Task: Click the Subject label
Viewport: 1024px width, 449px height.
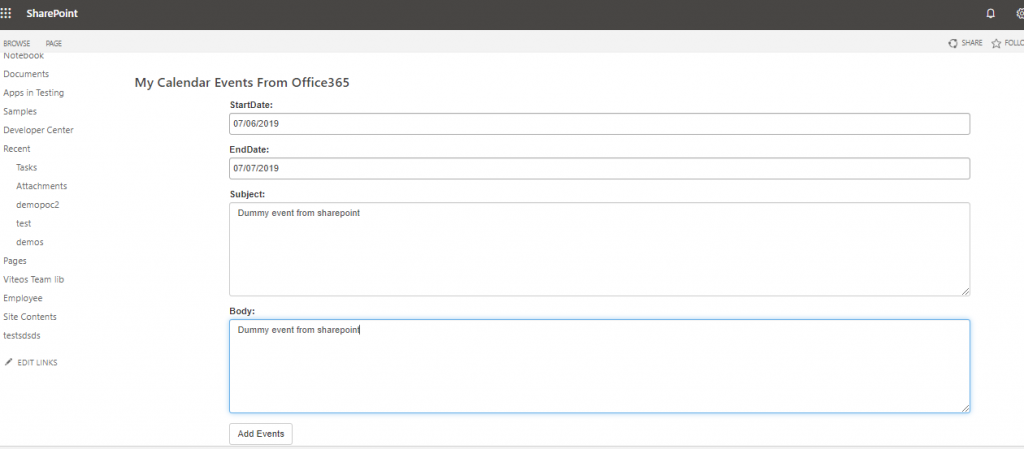Action: (248, 194)
